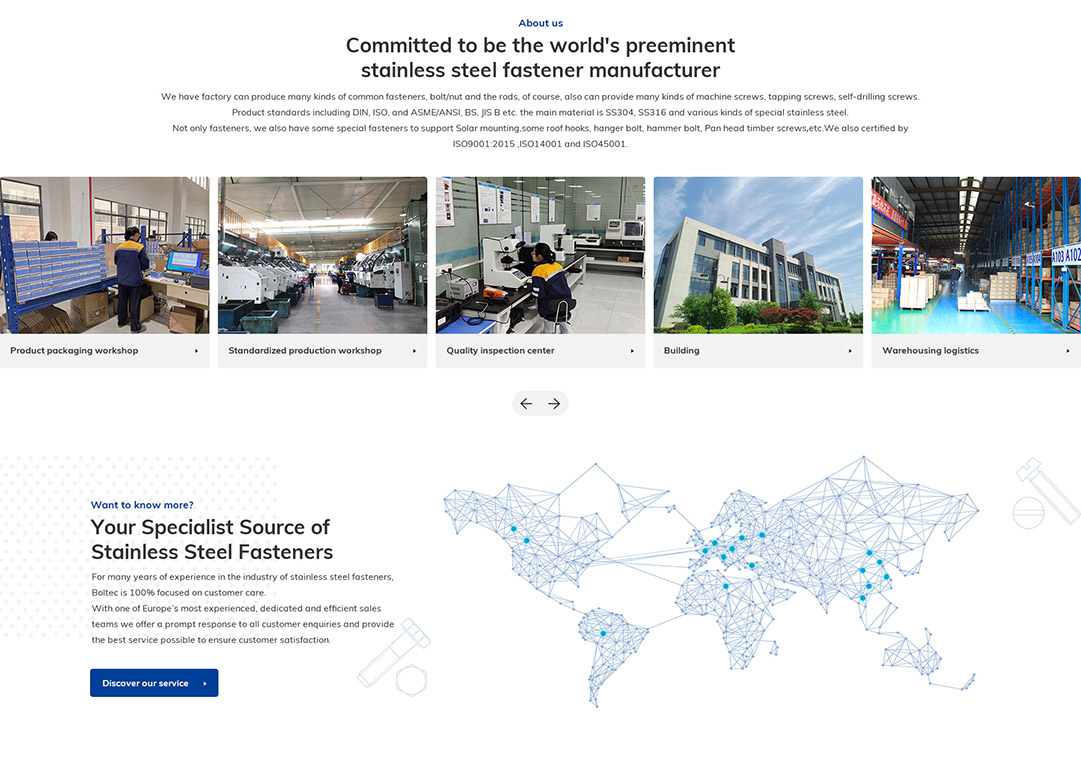Open the Standardized production workshop photo

pyautogui.click(x=322, y=255)
